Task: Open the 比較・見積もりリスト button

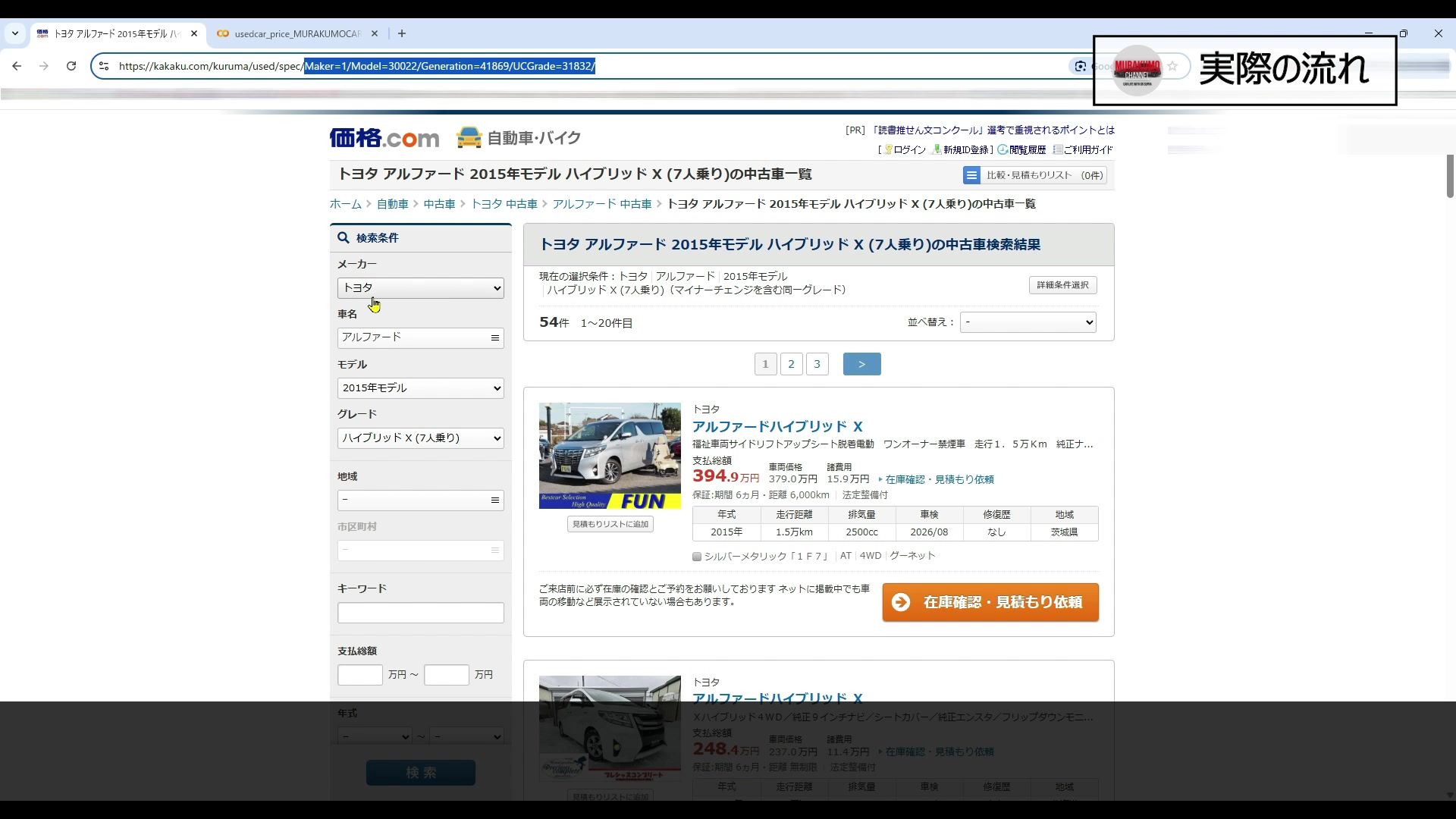Action: click(x=1034, y=175)
